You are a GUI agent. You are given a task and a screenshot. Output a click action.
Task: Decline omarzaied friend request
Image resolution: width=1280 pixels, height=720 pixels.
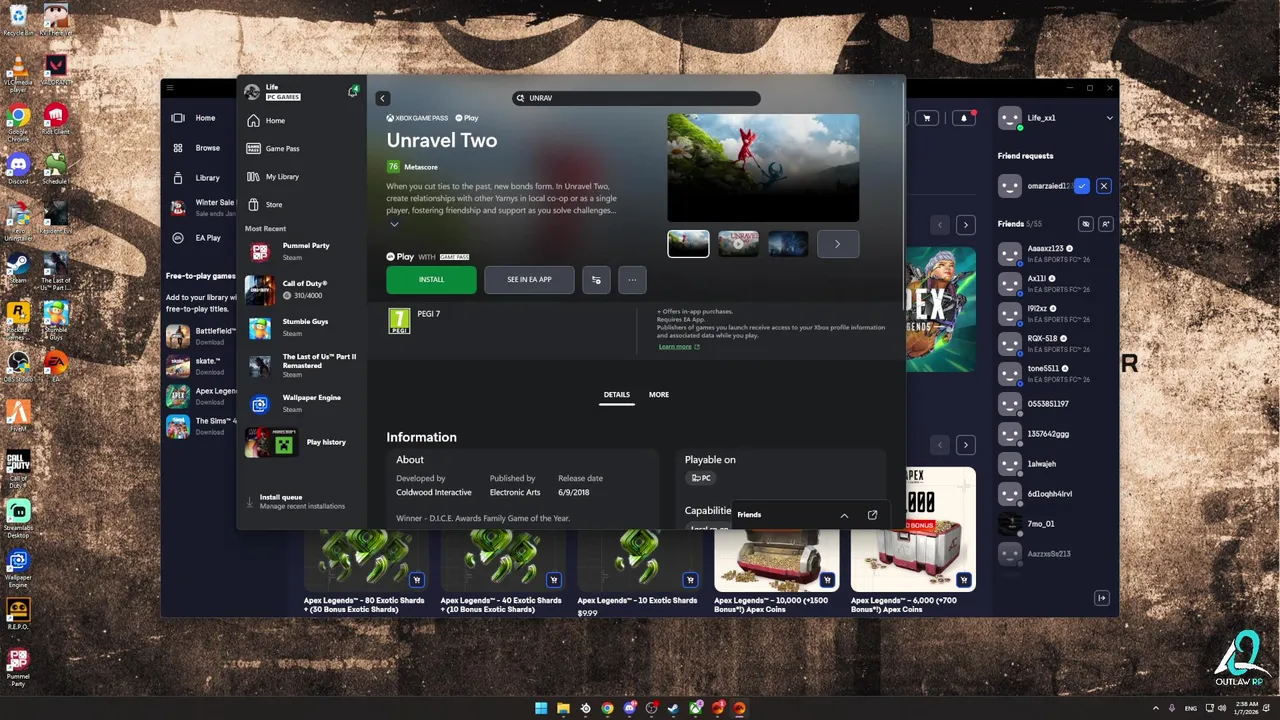[x=1104, y=186]
